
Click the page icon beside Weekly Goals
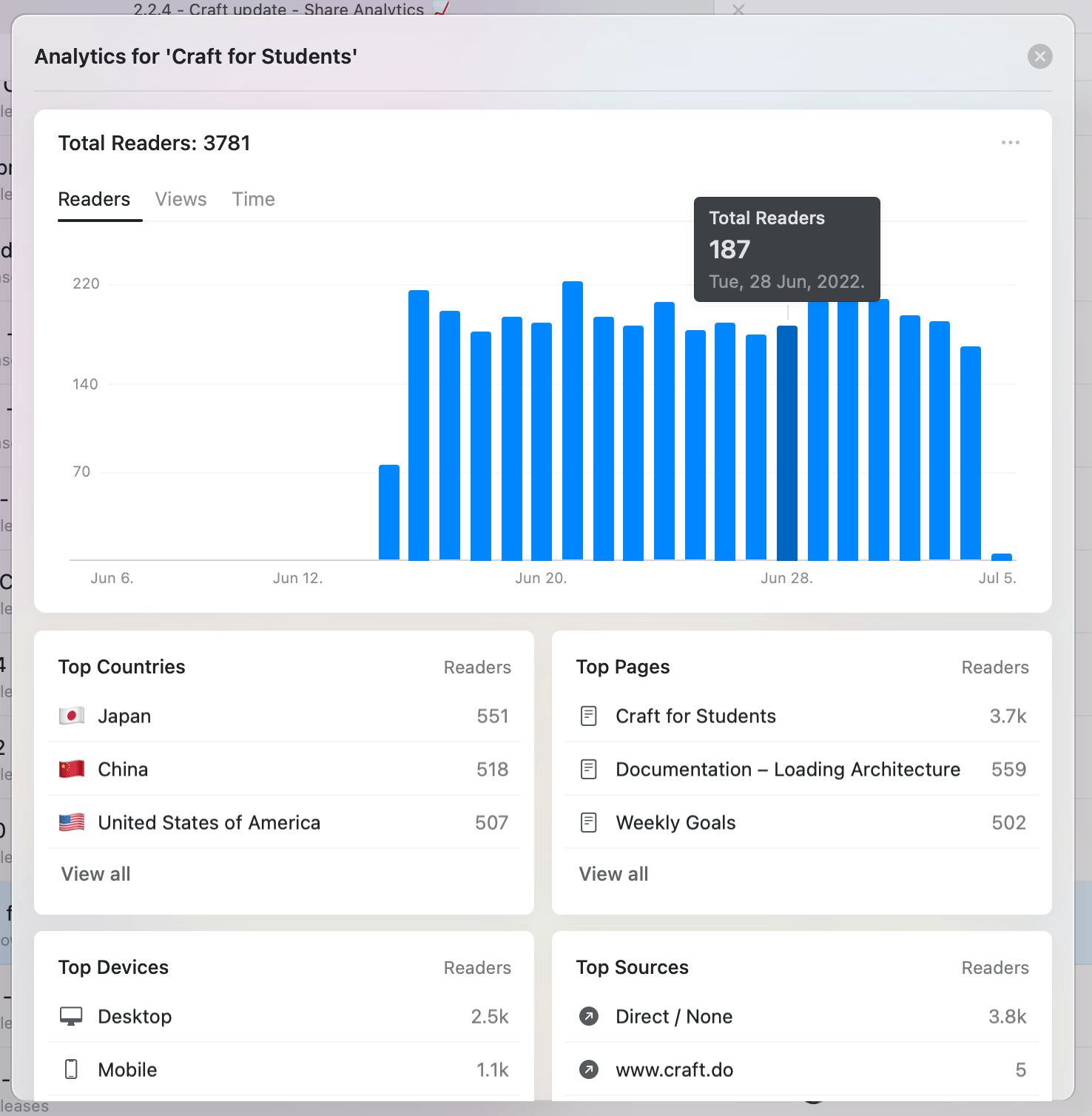point(588,822)
